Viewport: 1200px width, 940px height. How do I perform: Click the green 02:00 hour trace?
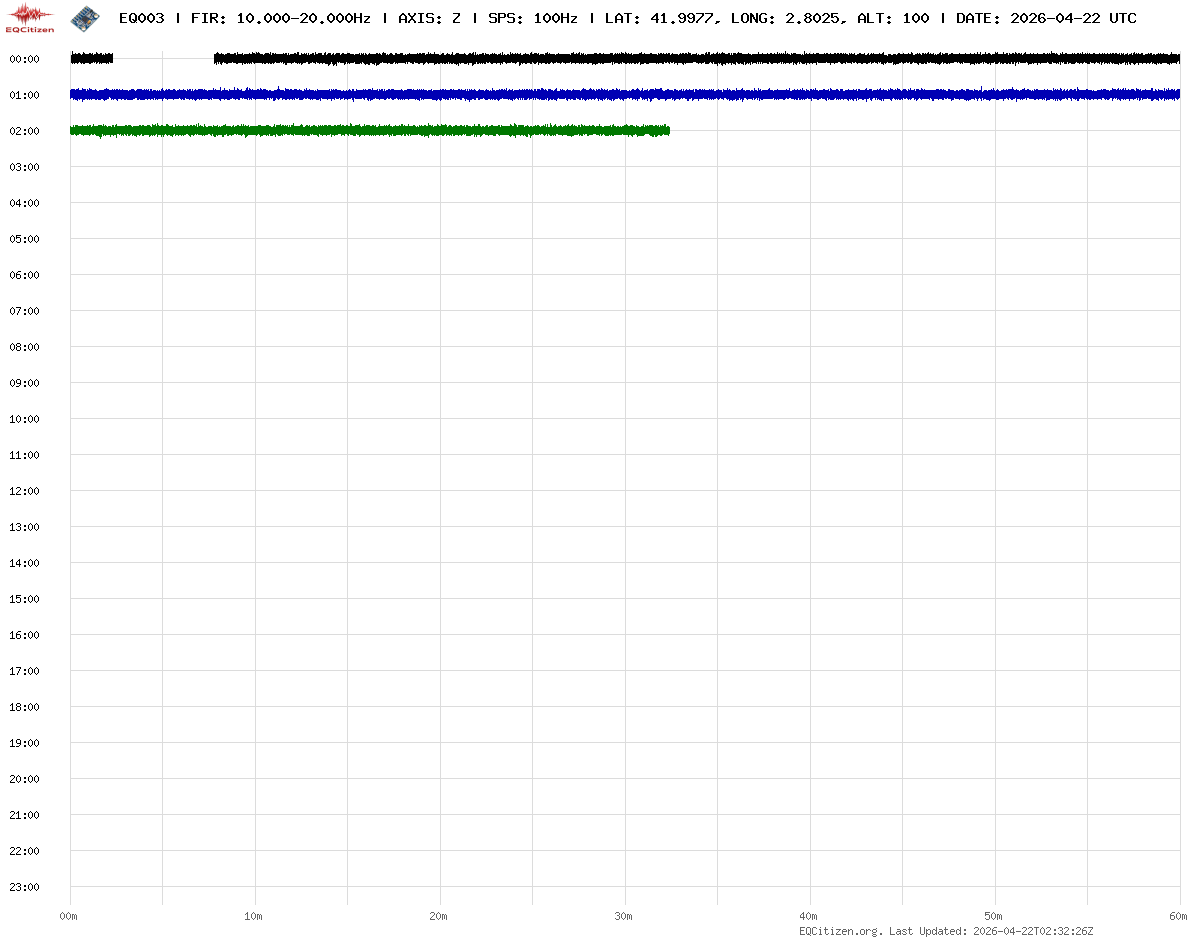(370, 130)
